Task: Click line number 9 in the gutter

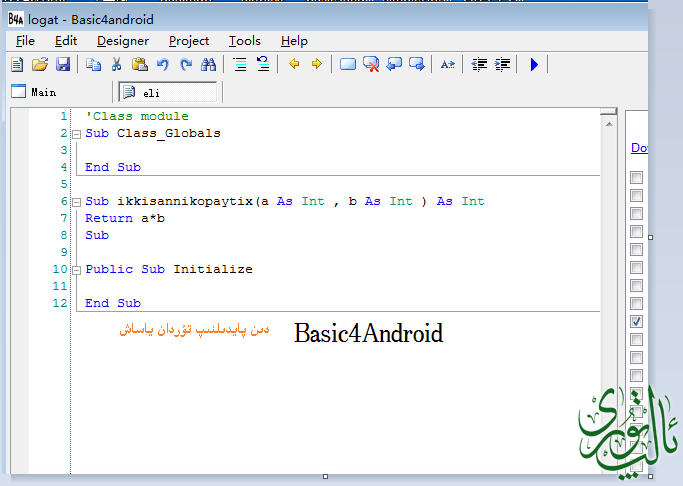Action: 64,252
